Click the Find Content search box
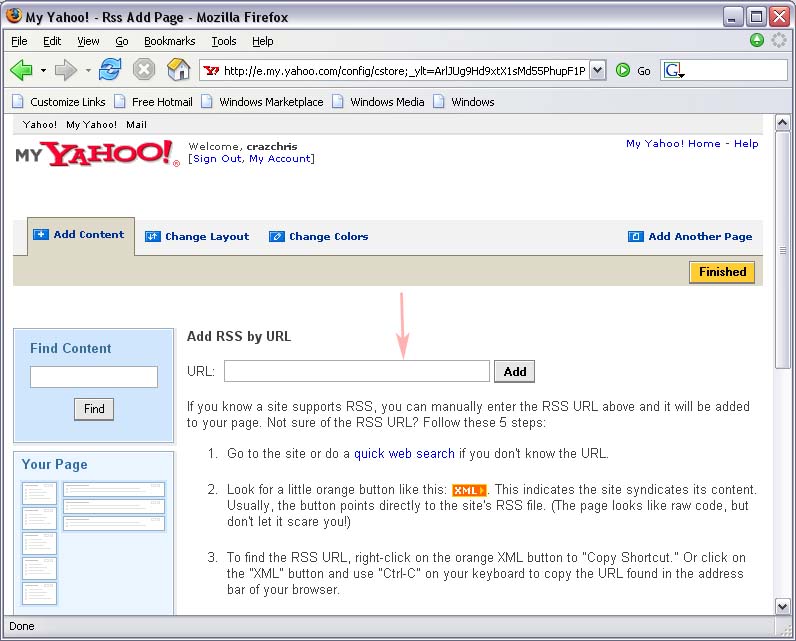This screenshot has height=641, width=796. click(94, 377)
